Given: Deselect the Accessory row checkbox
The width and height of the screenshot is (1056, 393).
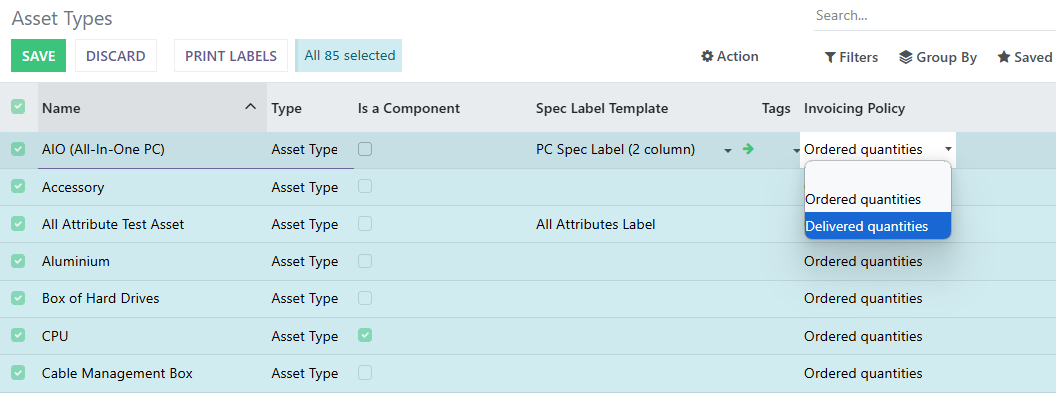Looking at the screenshot, I should click(x=18, y=186).
